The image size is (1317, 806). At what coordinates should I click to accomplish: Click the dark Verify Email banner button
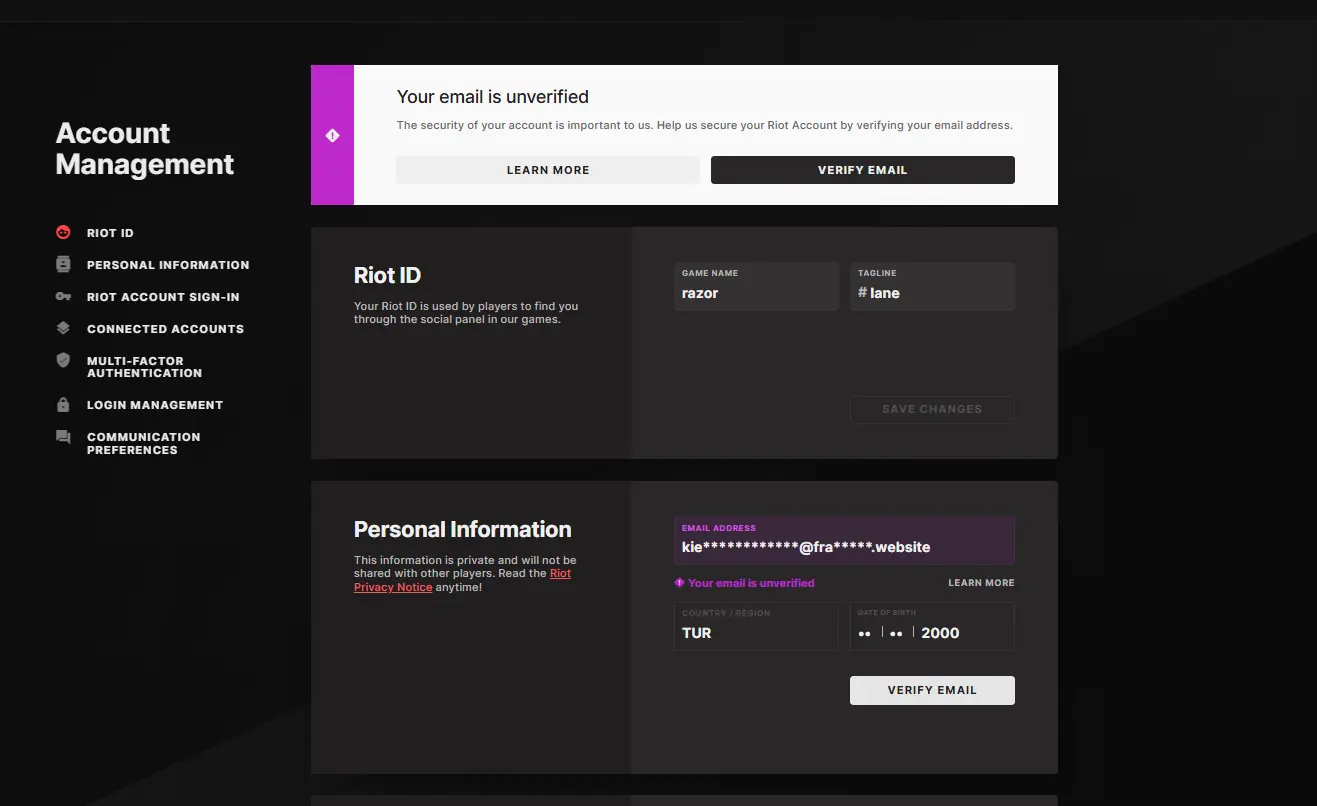(x=863, y=170)
